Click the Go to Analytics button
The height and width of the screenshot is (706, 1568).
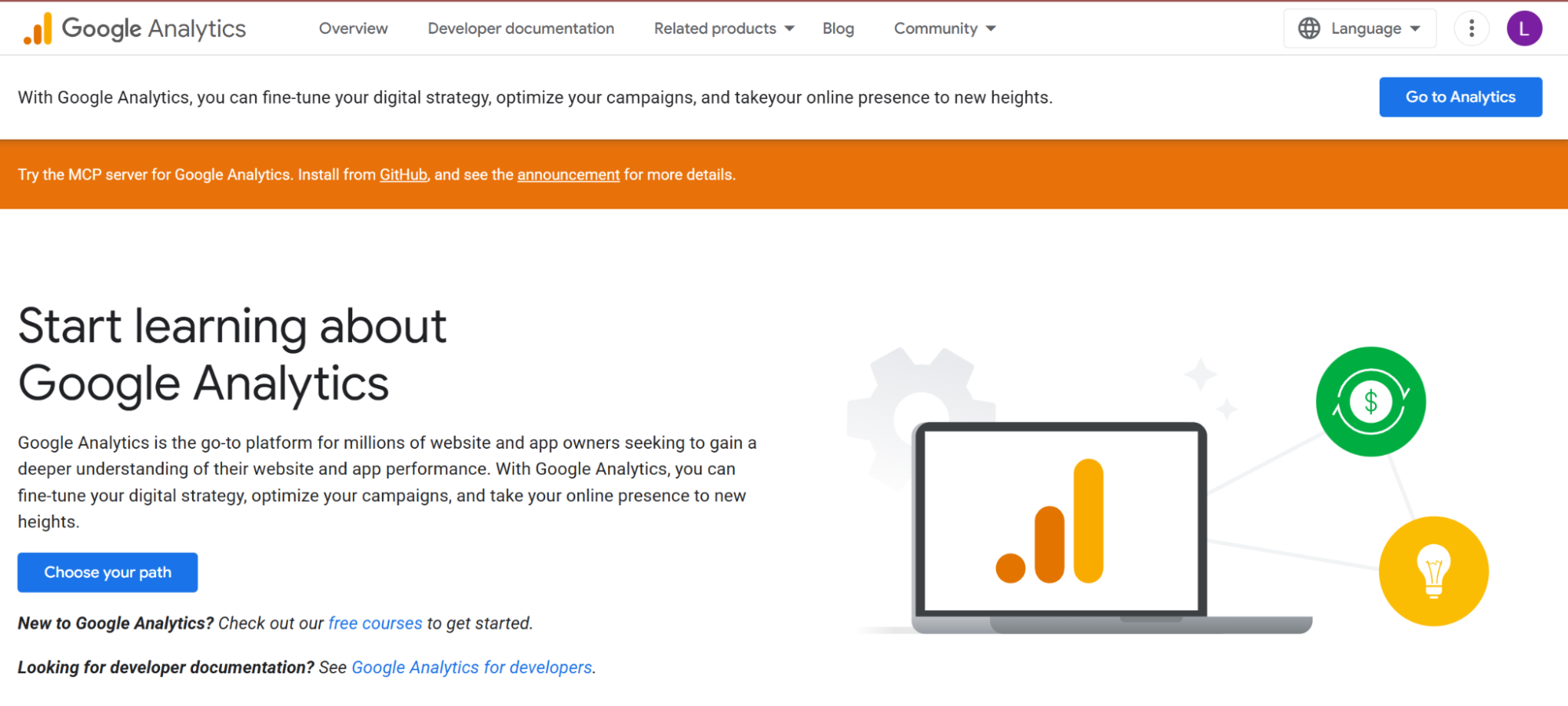pos(1461,96)
